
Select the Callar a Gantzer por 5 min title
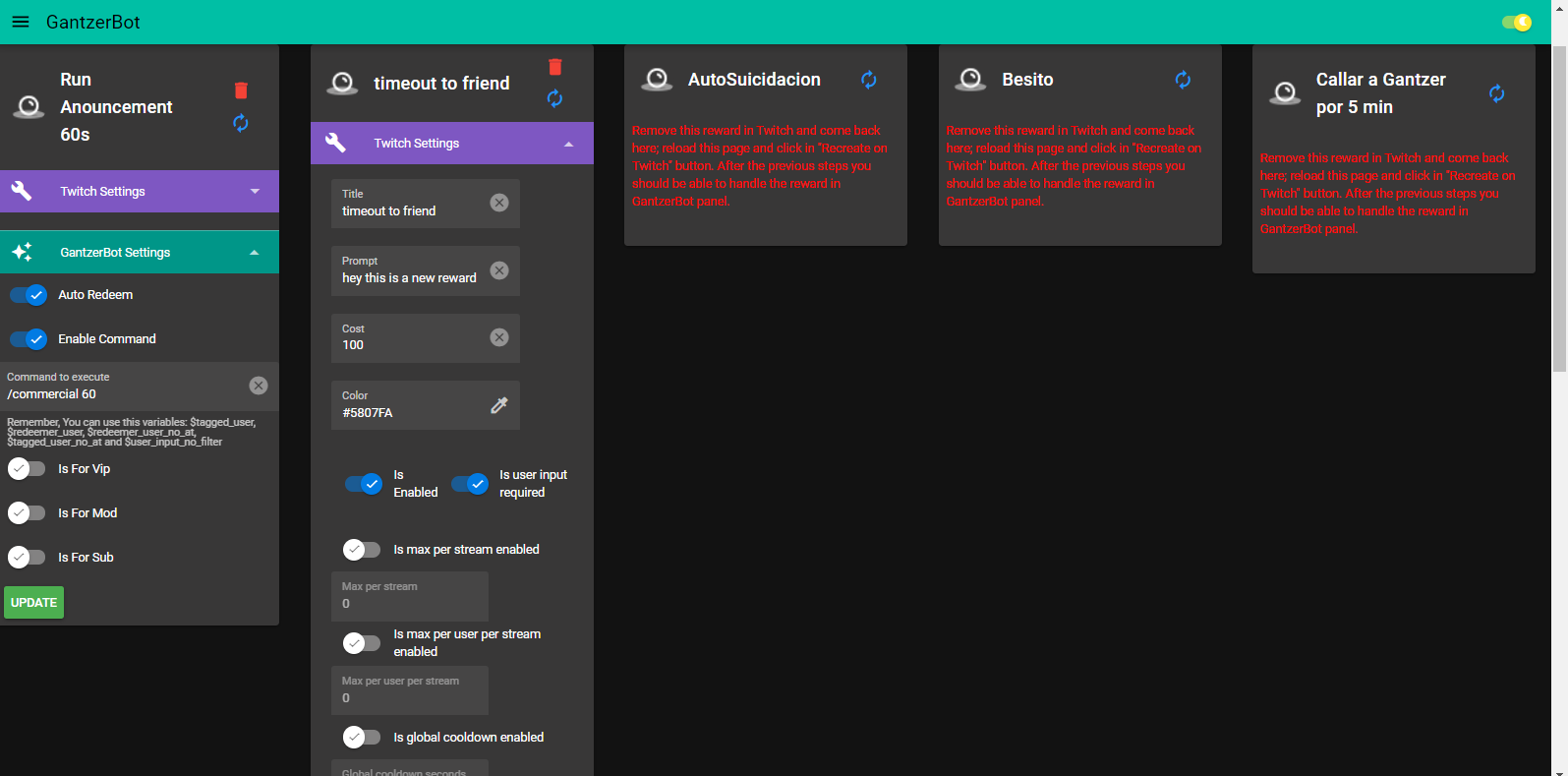[1381, 93]
